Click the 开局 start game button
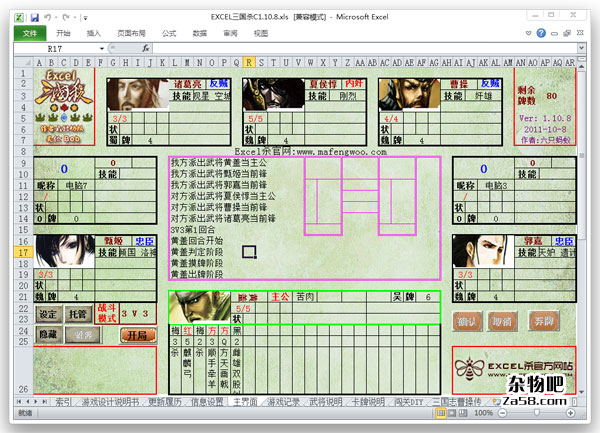The height and width of the screenshot is (433, 600). pos(137,336)
